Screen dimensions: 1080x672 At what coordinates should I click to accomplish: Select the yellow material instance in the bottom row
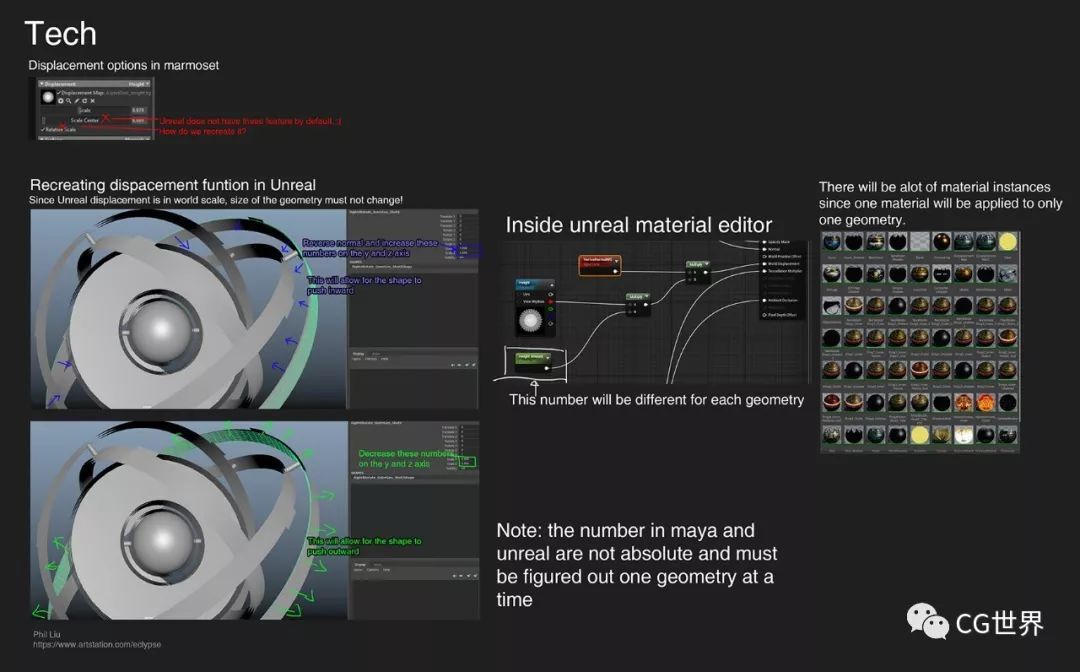click(920, 434)
